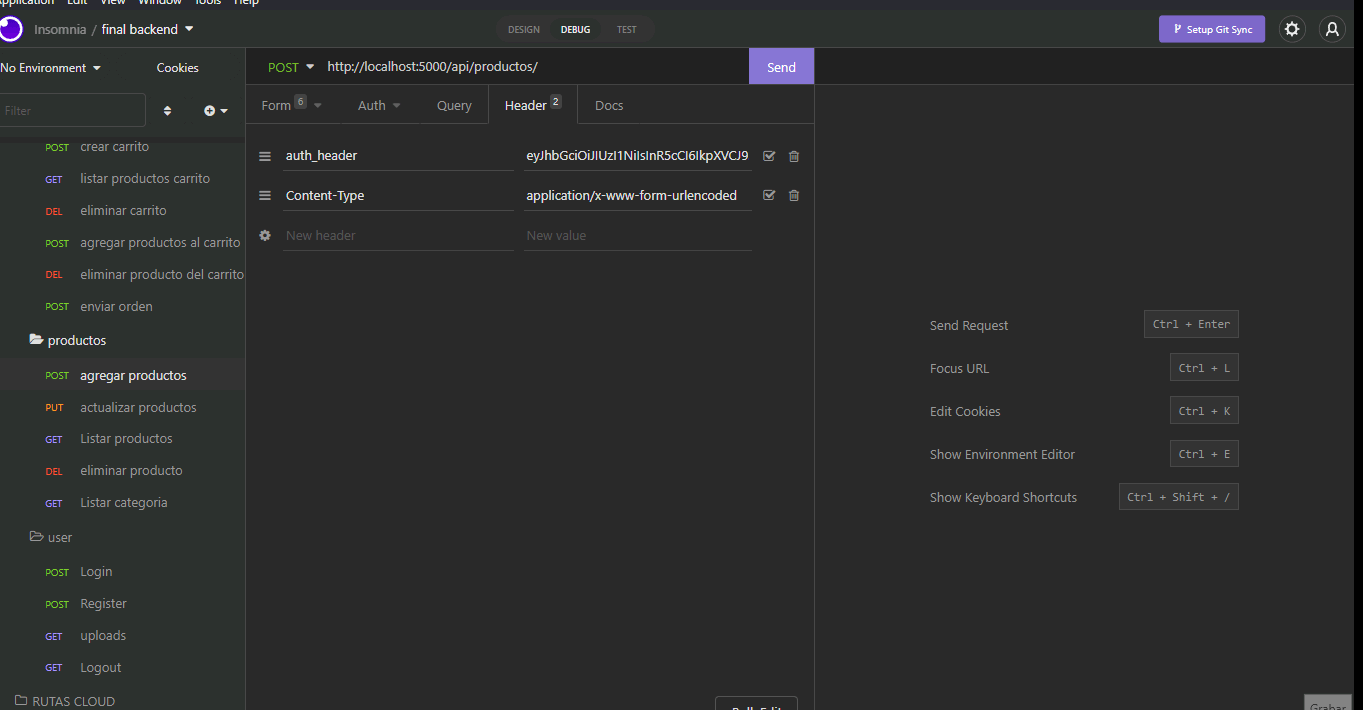1363x710 pixels.
Task: Click the sort requests icon beside the filter
Action: click(167, 110)
